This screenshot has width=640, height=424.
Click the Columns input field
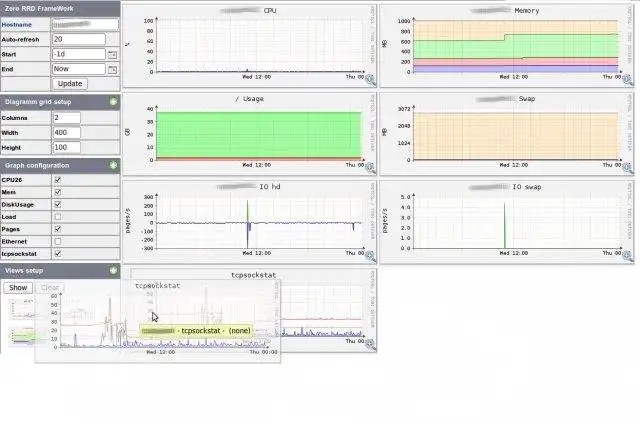(x=67, y=118)
